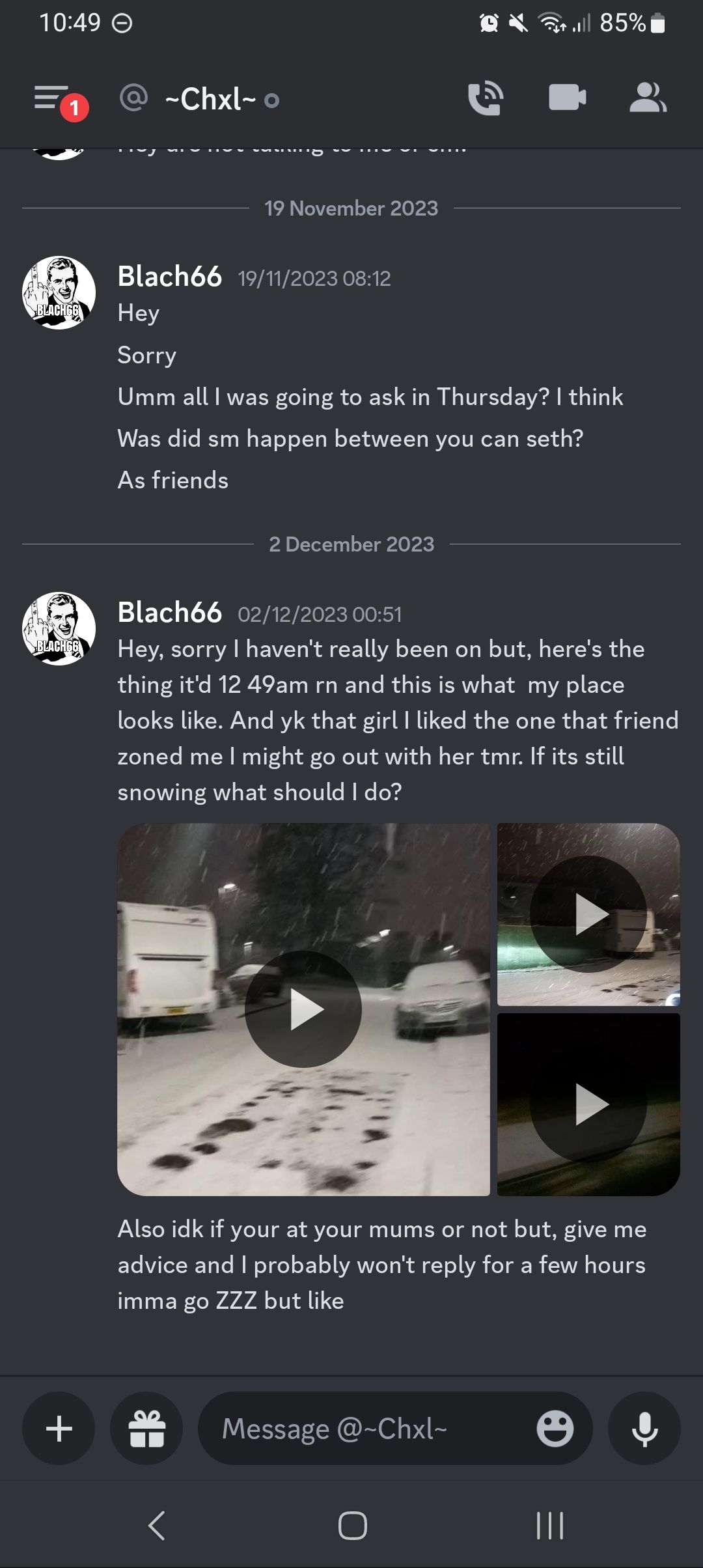This screenshot has height=1568, width=703.
Task: Open the emoji picker
Action: click(x=555, y=1429)
